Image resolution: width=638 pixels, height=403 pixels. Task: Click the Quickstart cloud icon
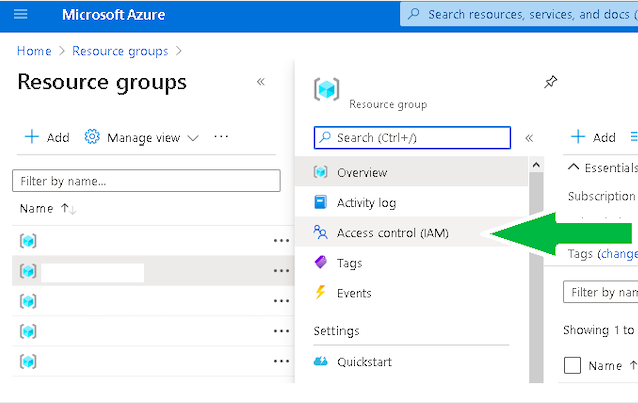click(321, 361)
